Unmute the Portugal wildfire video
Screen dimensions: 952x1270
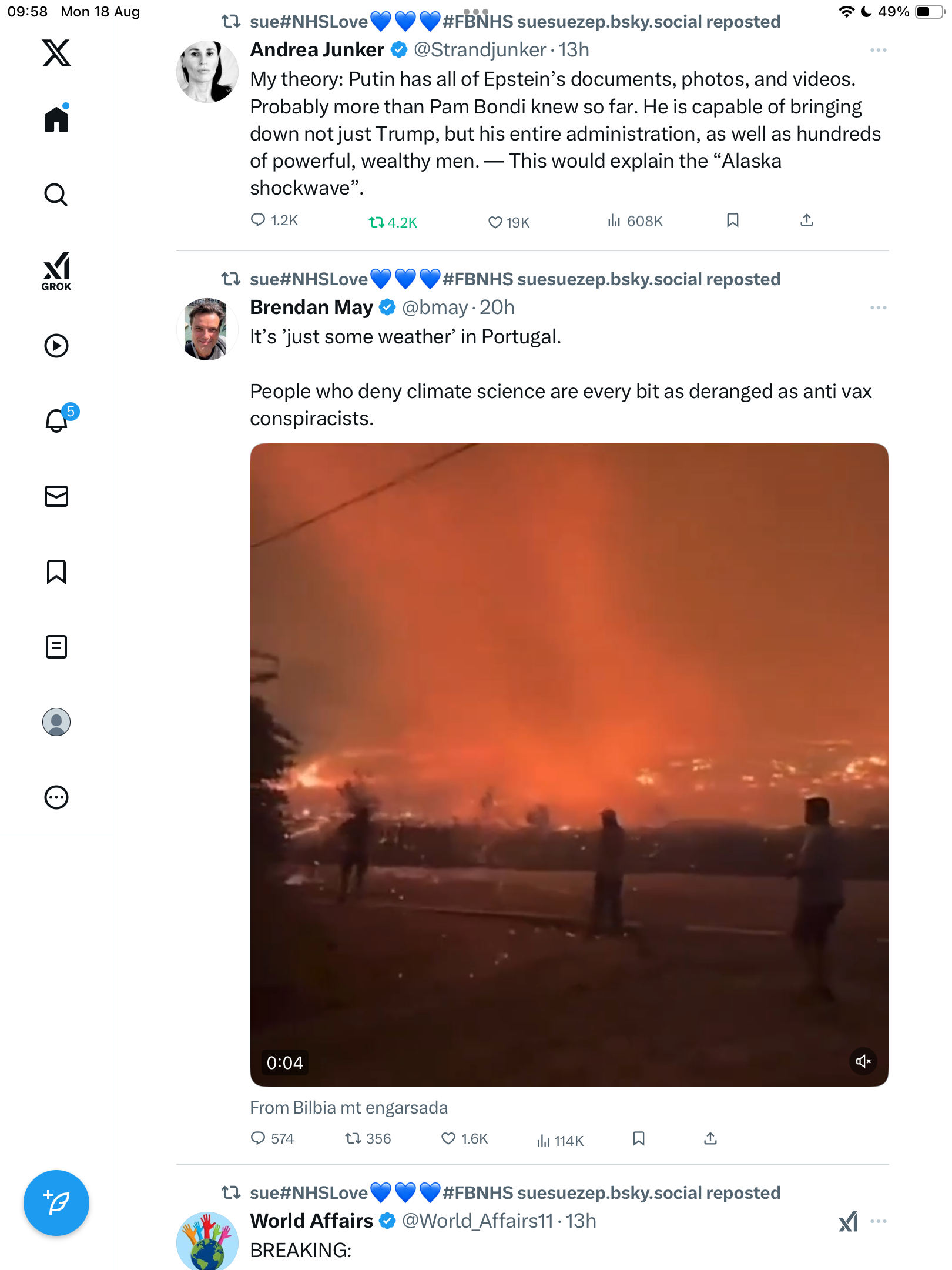[x=863, y=1061]
